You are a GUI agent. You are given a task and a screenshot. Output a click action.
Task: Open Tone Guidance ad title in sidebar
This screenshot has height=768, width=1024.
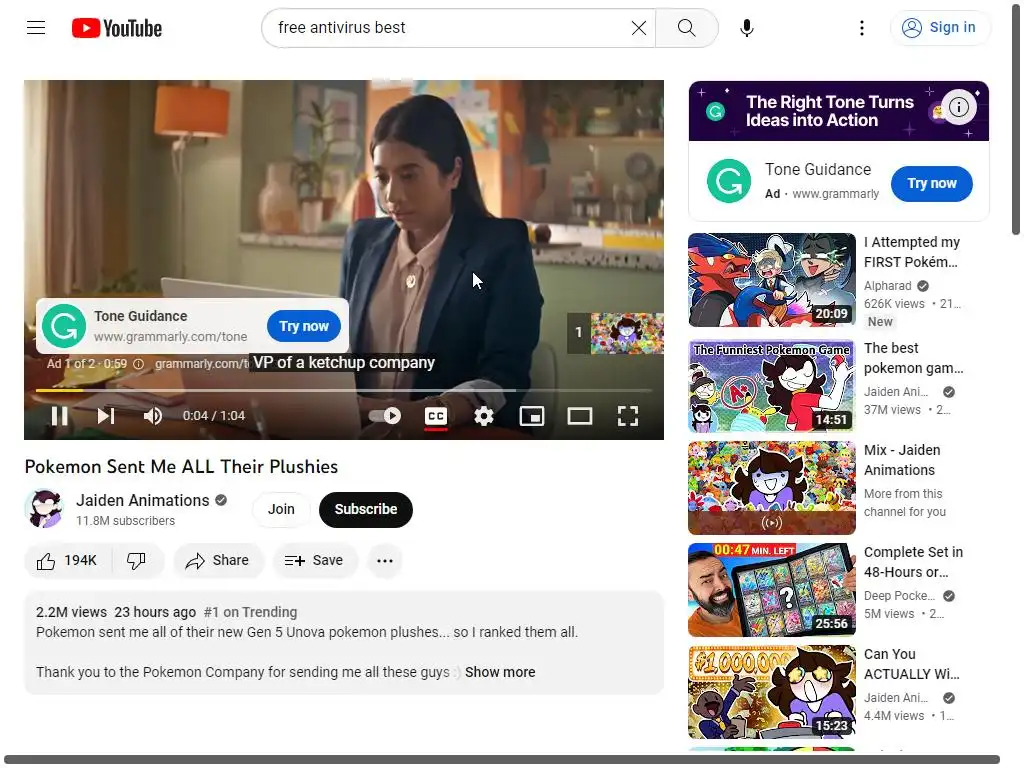point(818,169)
